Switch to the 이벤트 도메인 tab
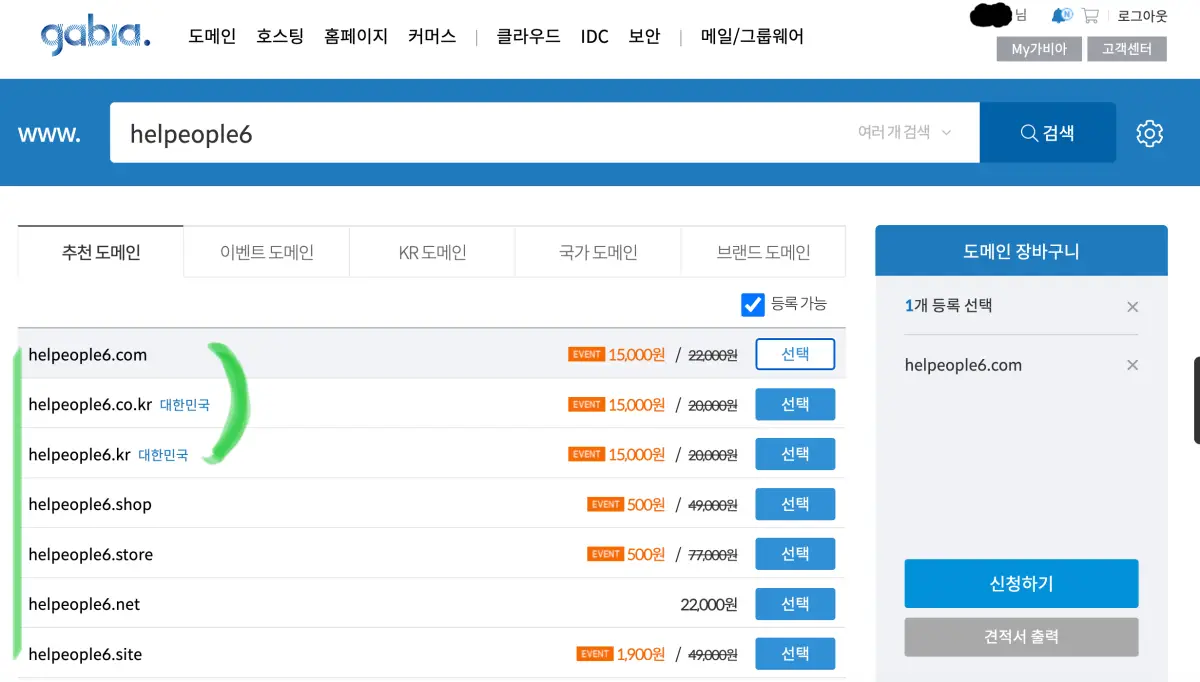The height and width of the screenshot is (682, 1200). coord(267,252)
